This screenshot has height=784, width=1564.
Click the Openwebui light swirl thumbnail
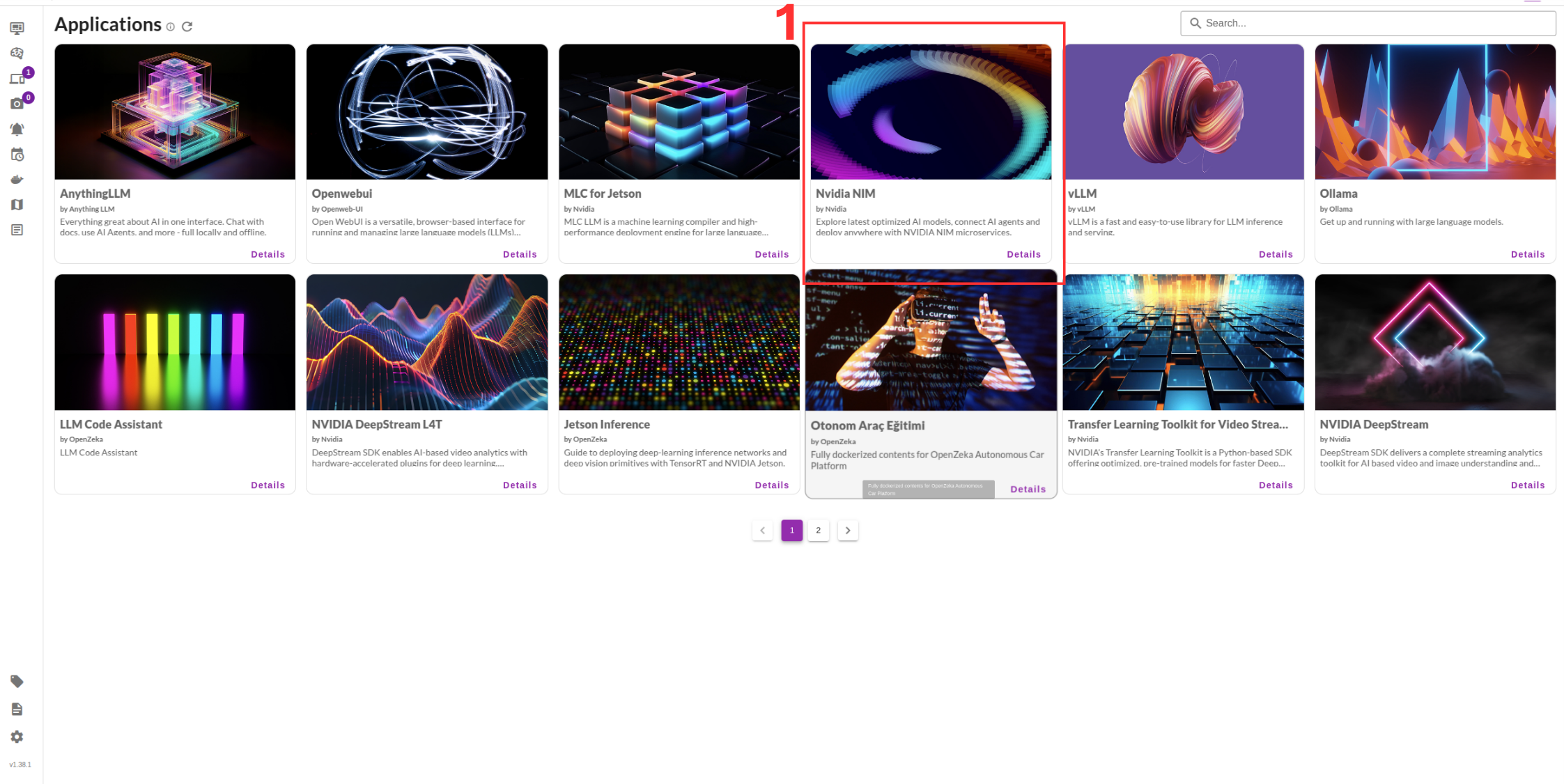(x=427, y=111)
